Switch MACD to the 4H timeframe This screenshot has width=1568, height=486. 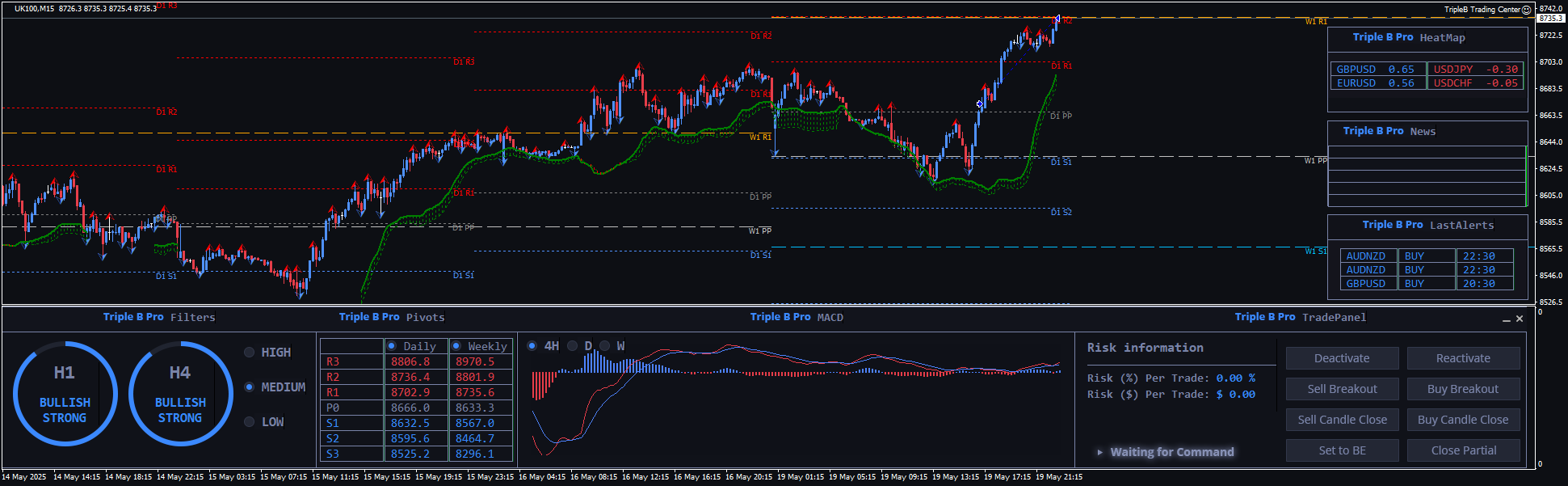pos(532,346)
